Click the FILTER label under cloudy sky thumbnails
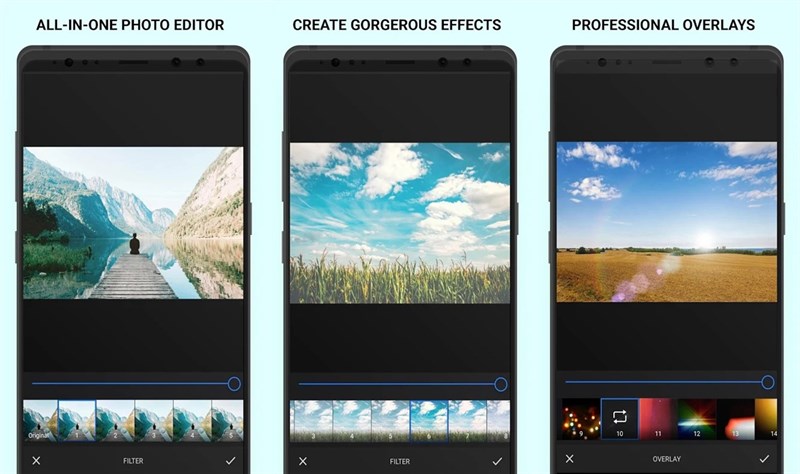This screenshot has height=474, width=800. tap(400, 461)
